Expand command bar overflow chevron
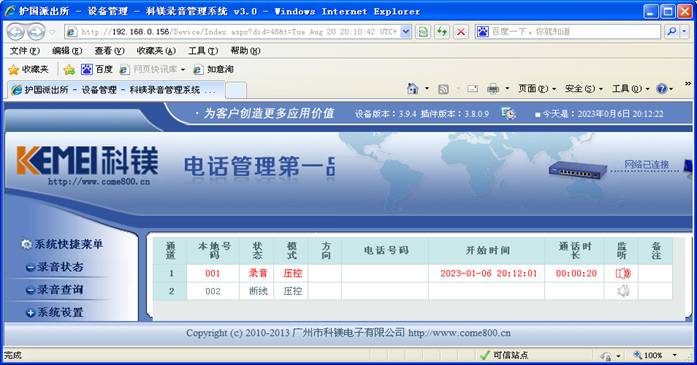The image size is (697, 365). [x=688, y=84]
